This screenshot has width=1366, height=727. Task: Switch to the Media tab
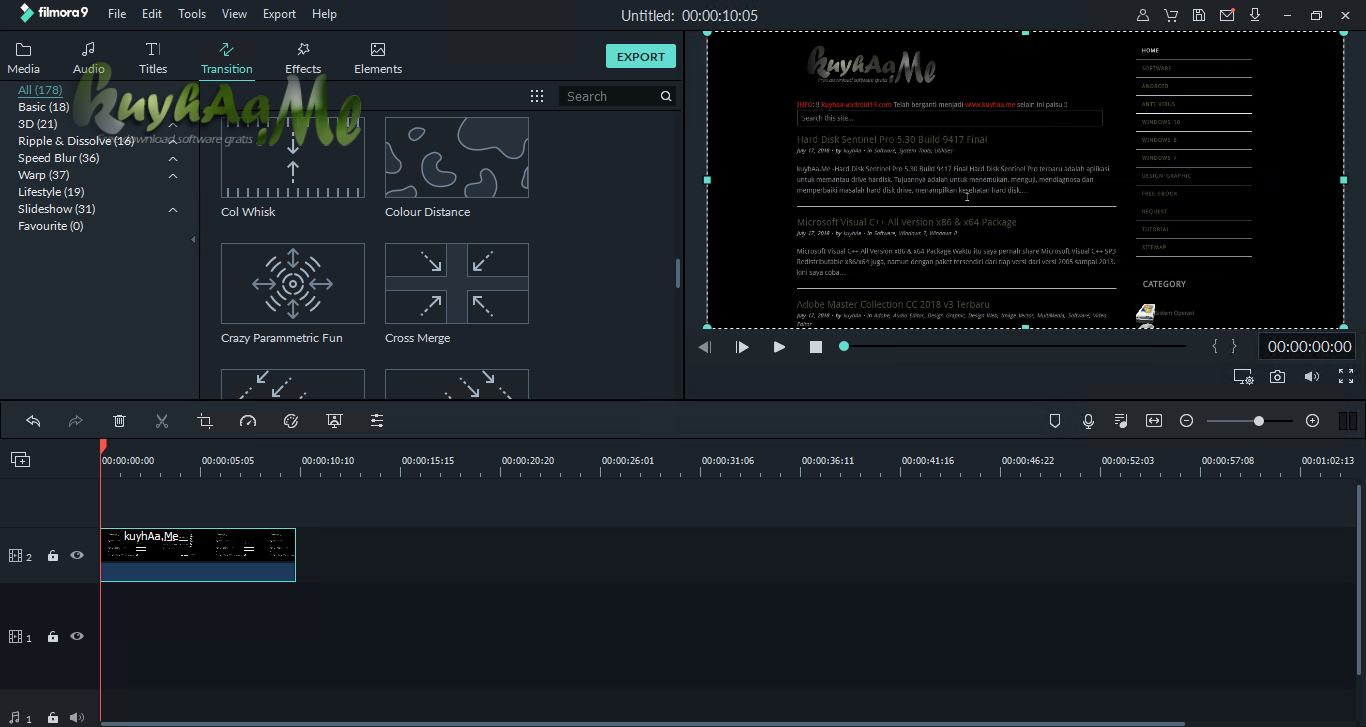pos(24,59)
